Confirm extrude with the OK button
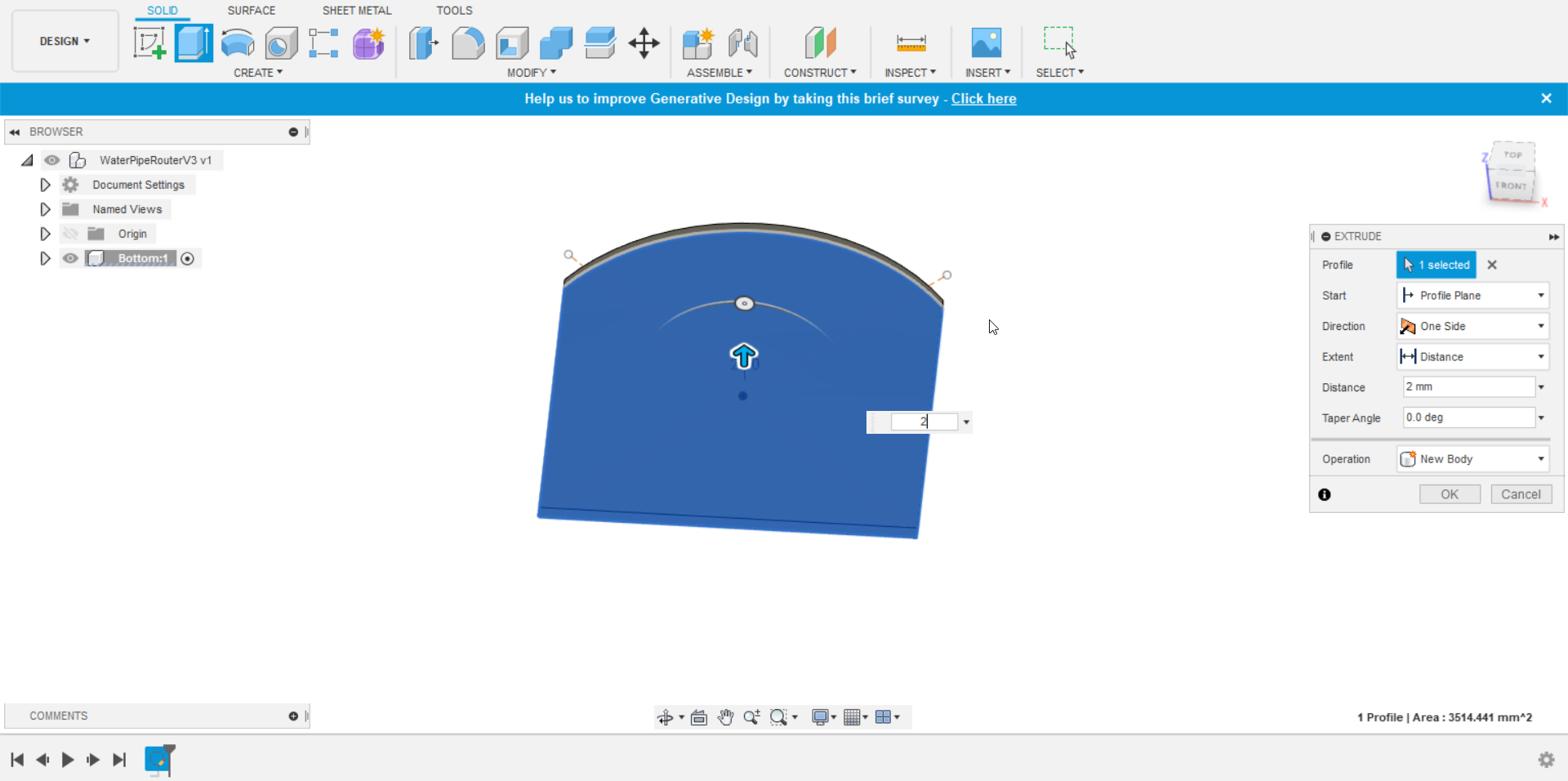The height and width of the screenshot is (781, 1568). click(1450, 494)
